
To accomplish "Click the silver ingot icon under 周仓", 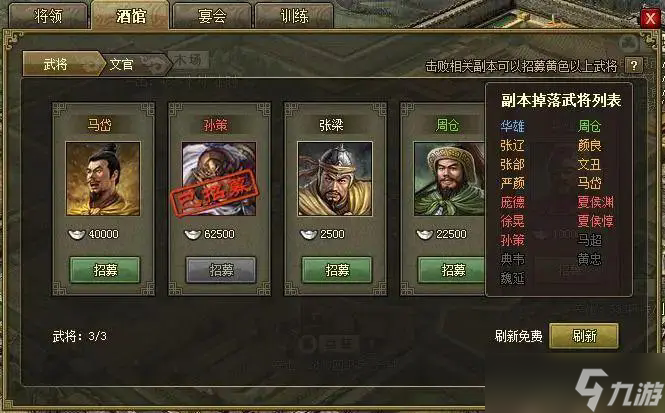I will click(x=425, y=234).
